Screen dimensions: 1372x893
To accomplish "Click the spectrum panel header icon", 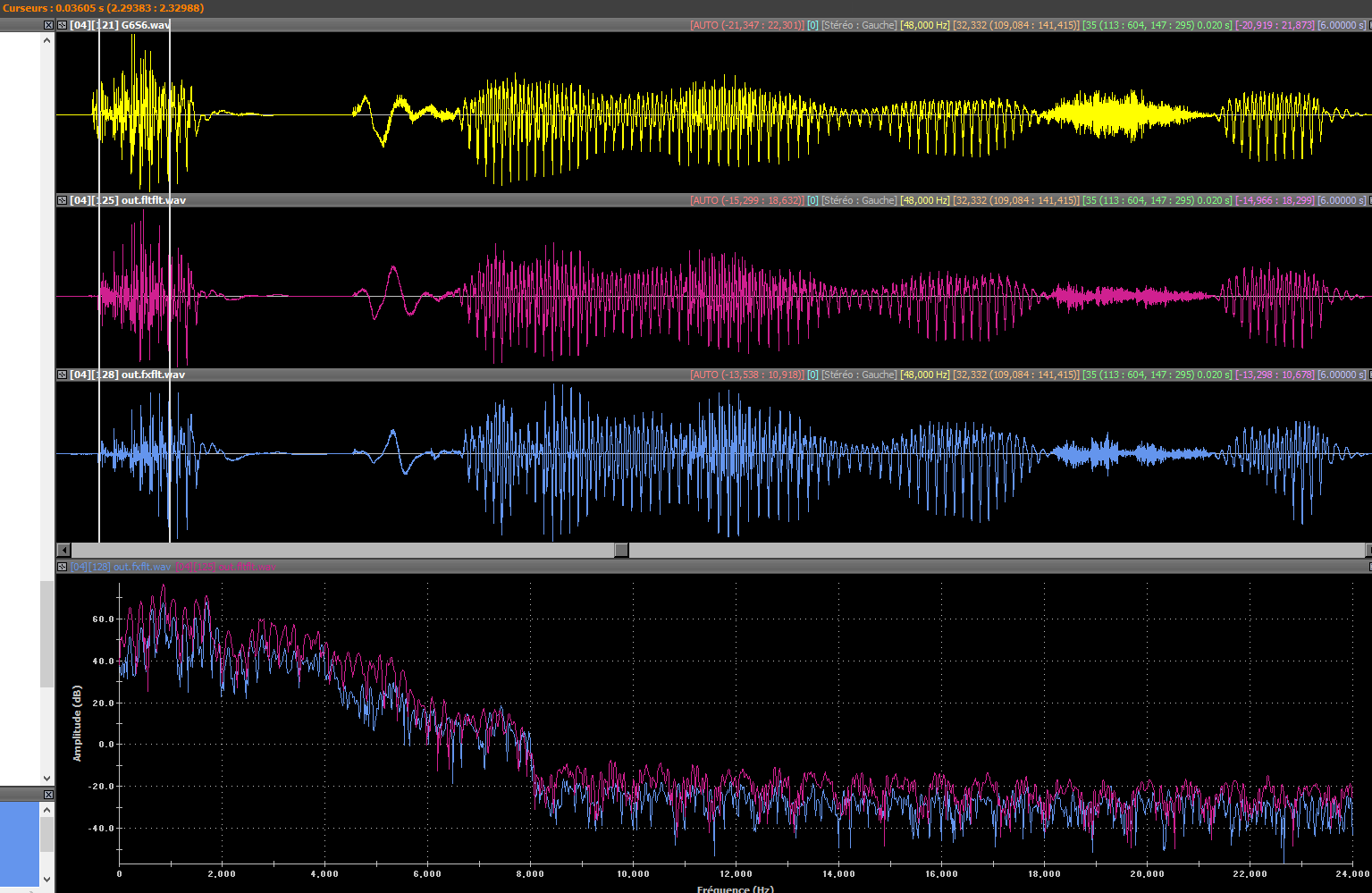I will click(x=62, y=567).
